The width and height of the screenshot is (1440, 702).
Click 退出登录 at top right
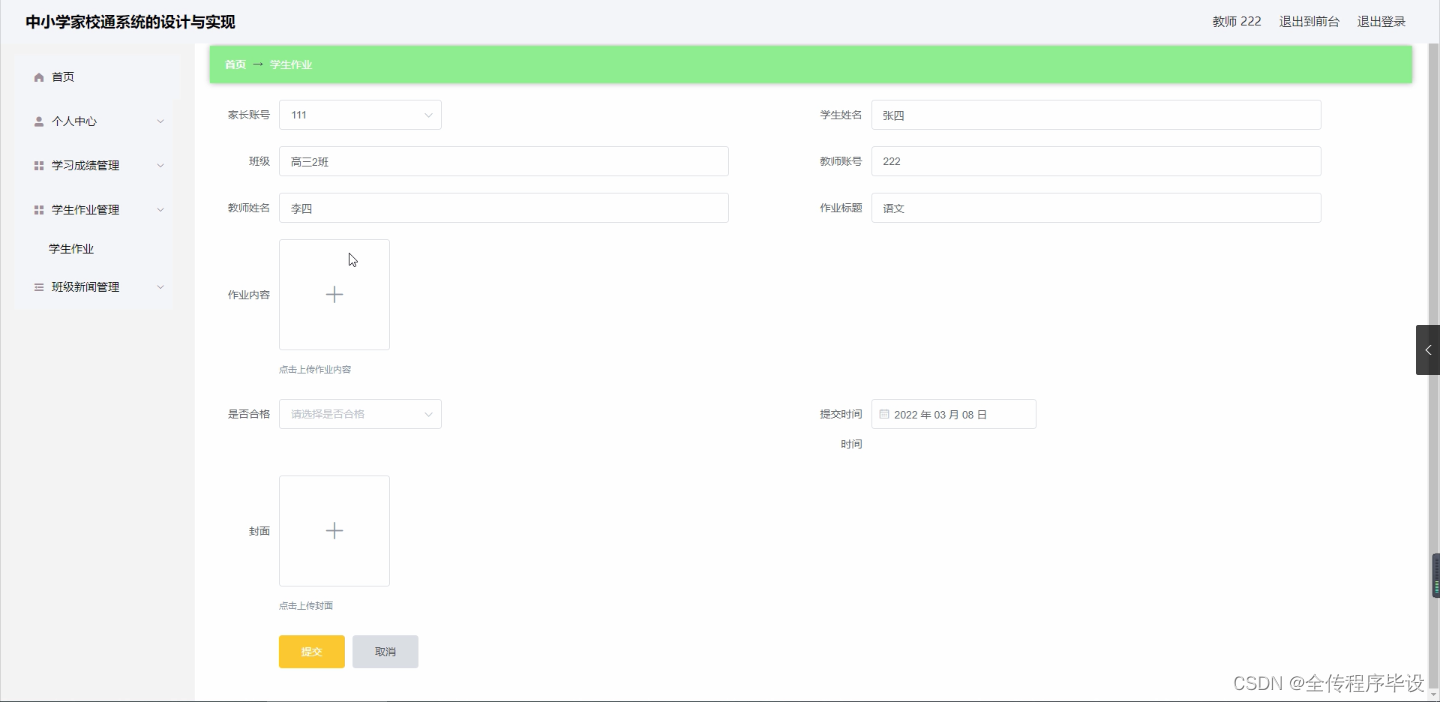click(1381, 20)
